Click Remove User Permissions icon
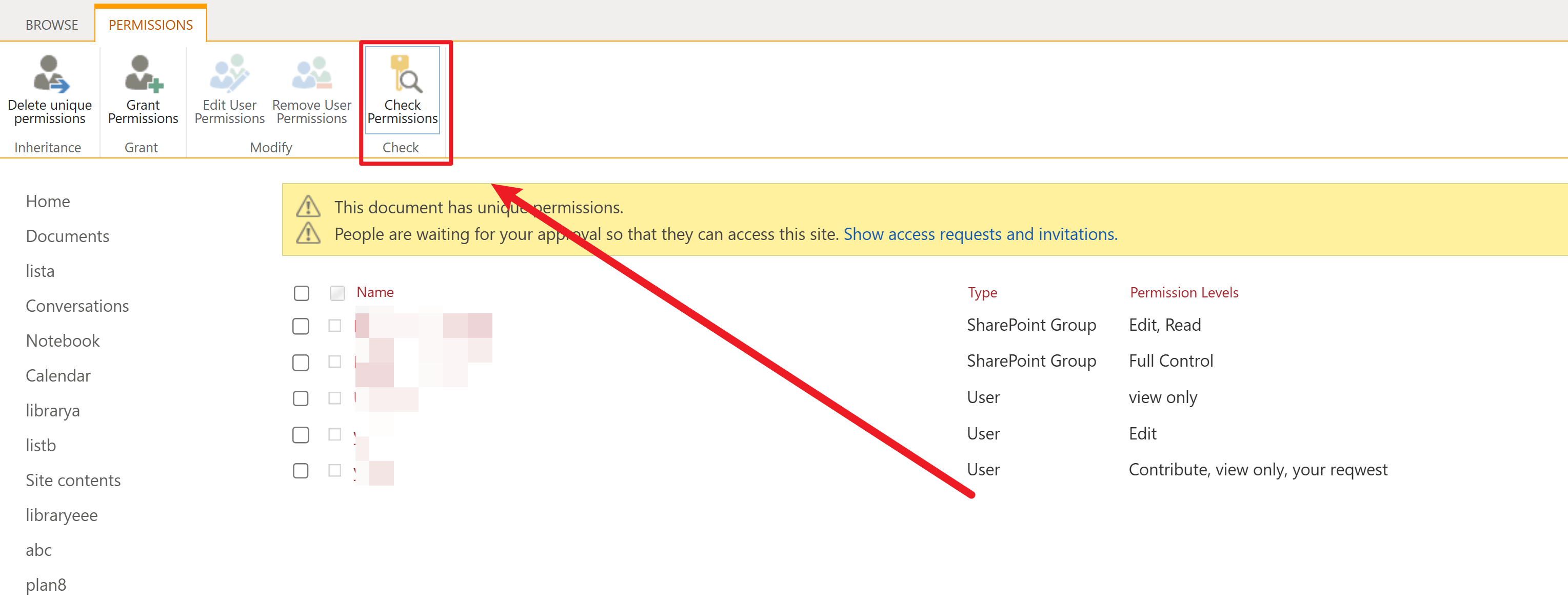Screen dimensions: 1568x600 [312, 73]
